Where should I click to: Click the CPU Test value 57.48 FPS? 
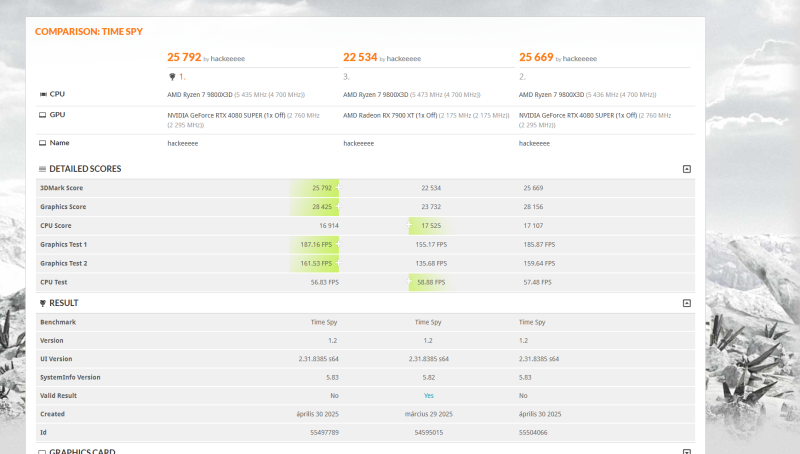[x=537, y=282]
